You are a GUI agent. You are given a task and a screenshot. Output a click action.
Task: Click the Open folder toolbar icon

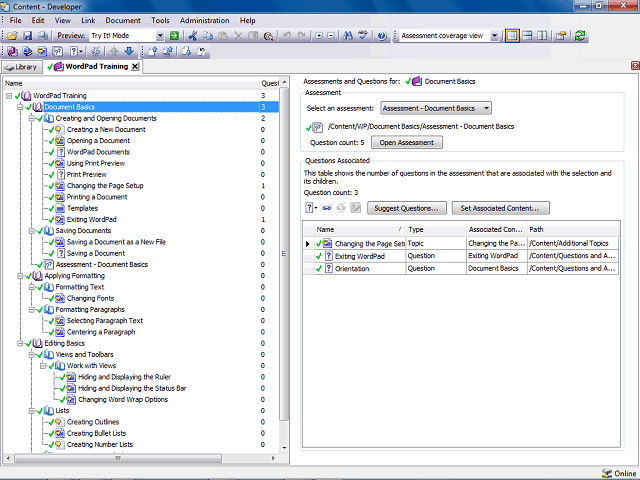(12, 36)
